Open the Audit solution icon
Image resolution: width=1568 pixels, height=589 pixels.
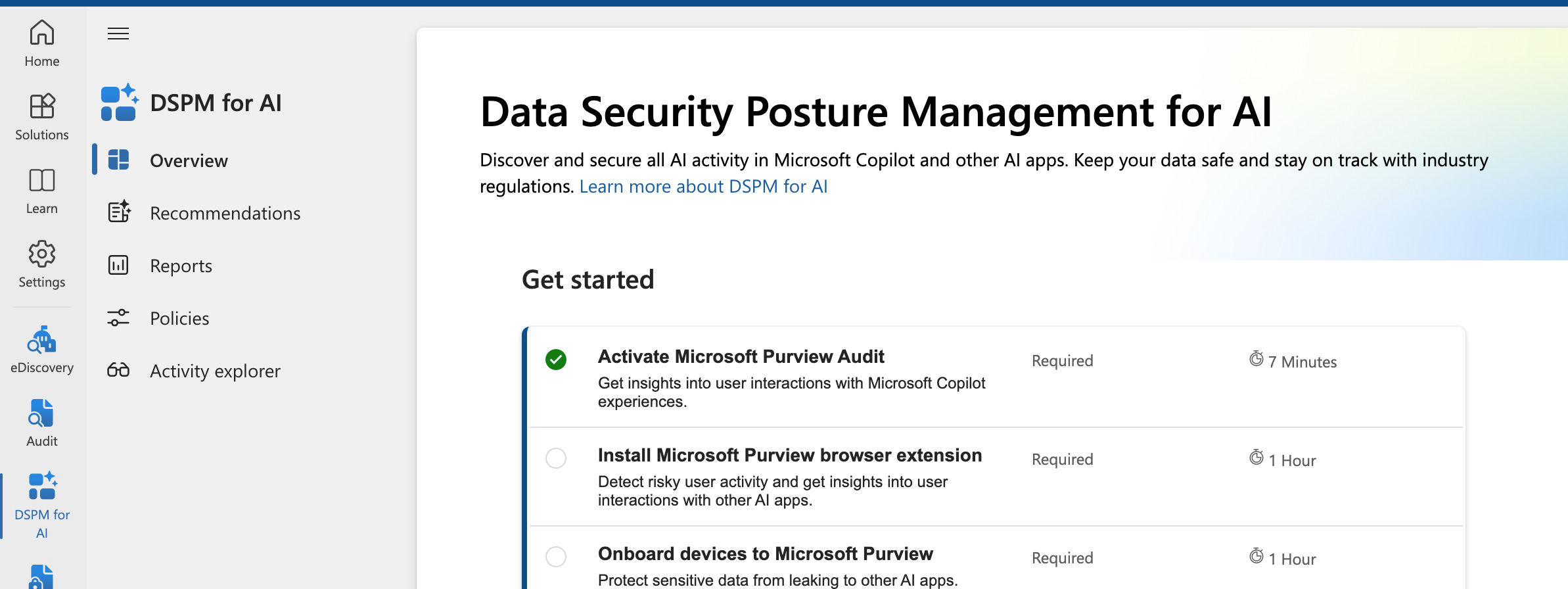pyautogui.click(x=42, y=413)
